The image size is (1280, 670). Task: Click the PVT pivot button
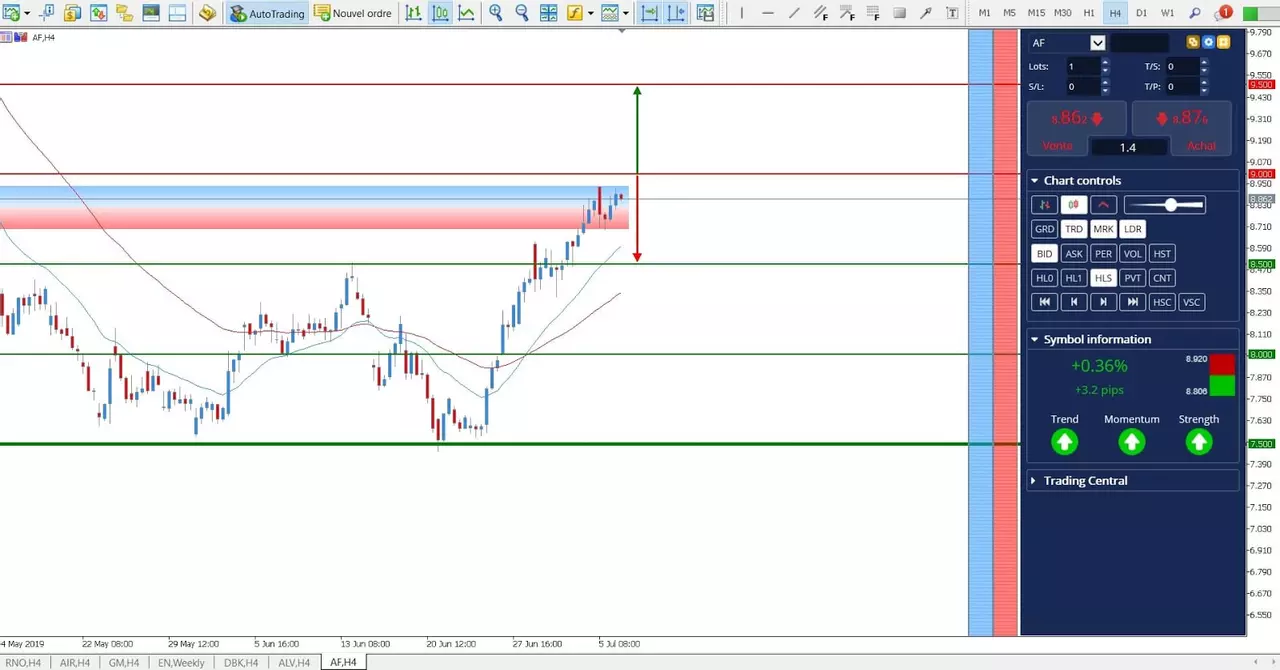coord(1132,278)
